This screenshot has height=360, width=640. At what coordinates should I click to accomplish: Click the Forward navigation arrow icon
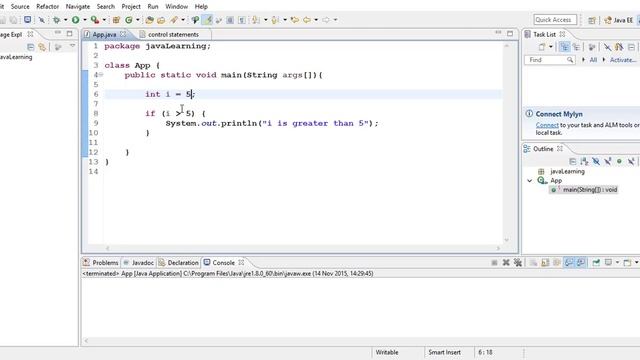coord(326,20)
